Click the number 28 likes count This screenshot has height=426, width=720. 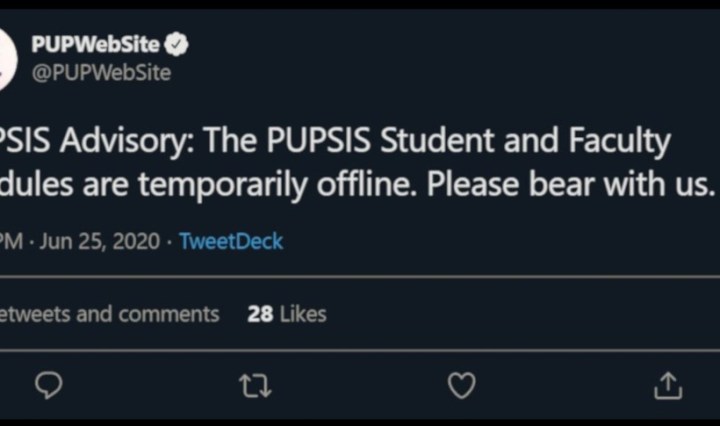tap(260, 314)
